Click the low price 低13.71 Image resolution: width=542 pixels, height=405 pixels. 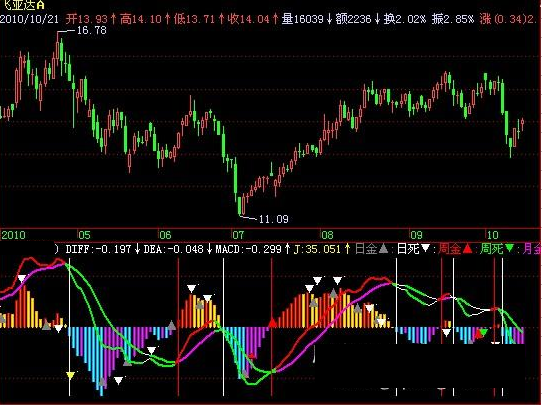point(194,19)
